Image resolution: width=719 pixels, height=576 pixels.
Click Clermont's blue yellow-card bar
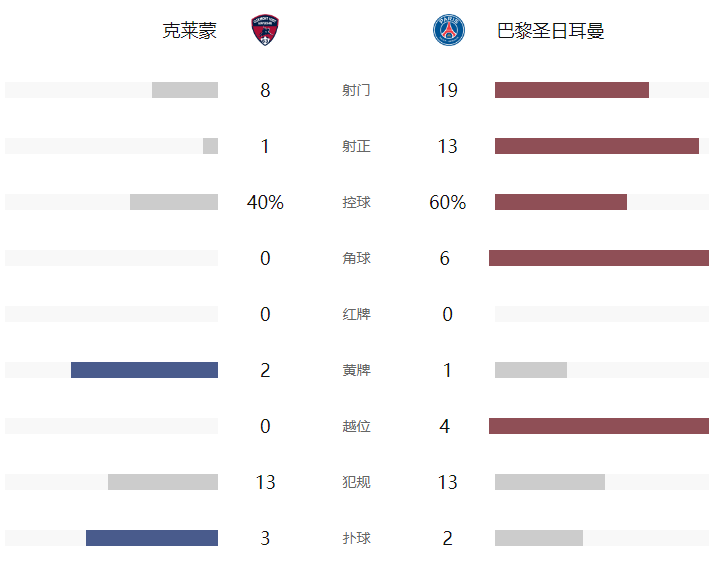pos(144,370)
